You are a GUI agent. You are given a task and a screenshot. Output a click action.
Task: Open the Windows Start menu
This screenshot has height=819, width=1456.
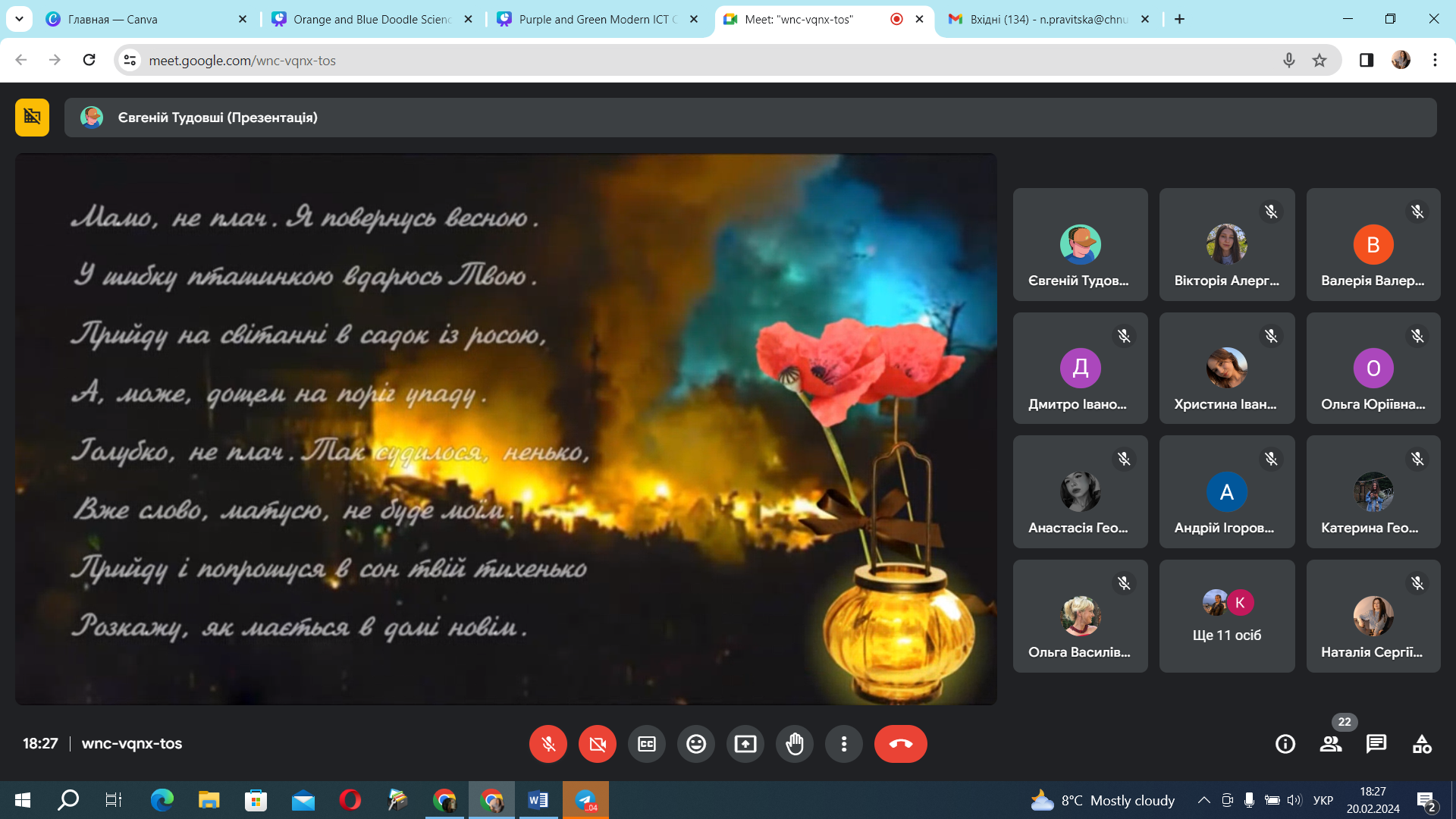[x=23, y=800]
